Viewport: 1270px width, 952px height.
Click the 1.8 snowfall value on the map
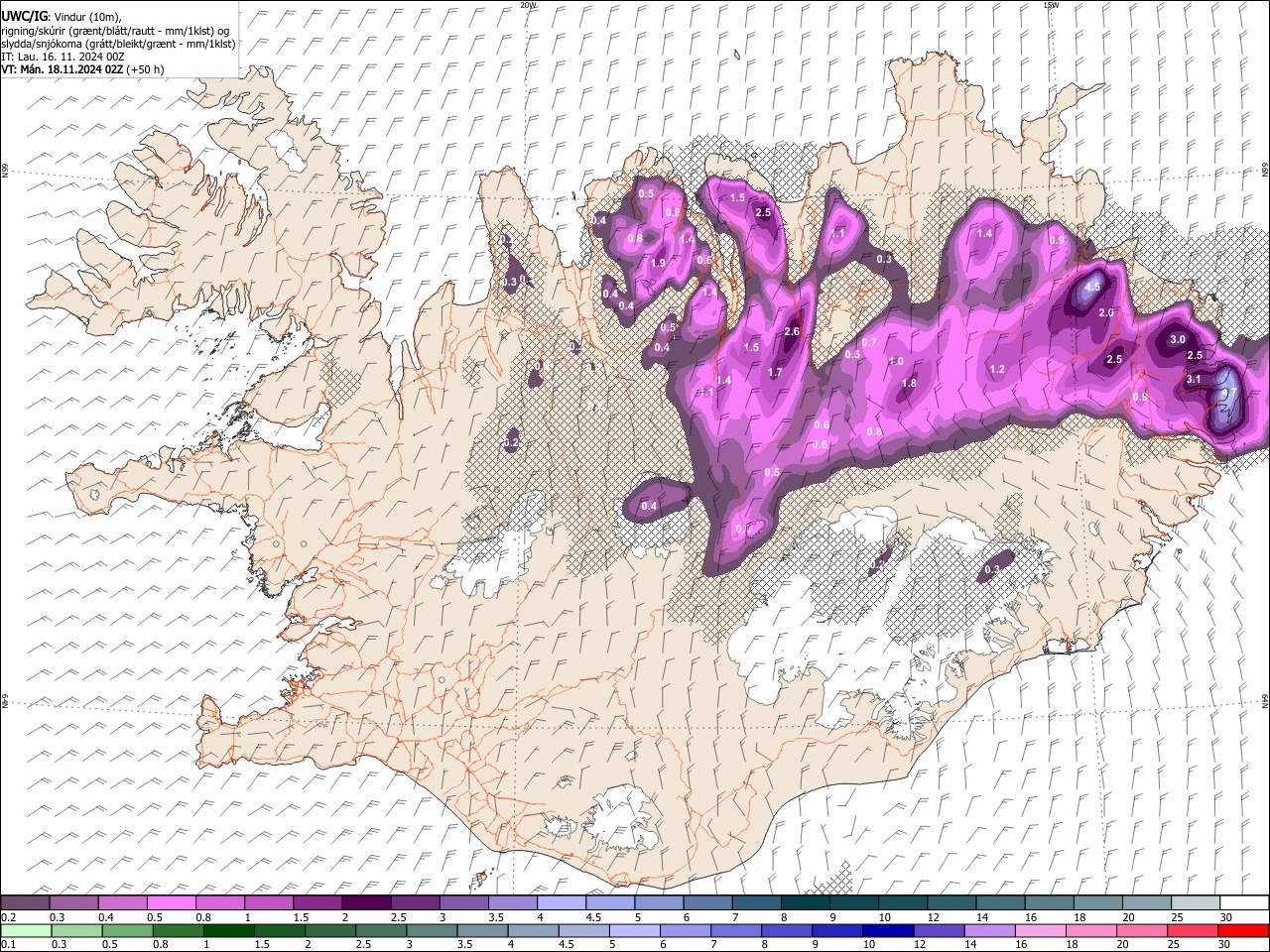tap(909, 383)
